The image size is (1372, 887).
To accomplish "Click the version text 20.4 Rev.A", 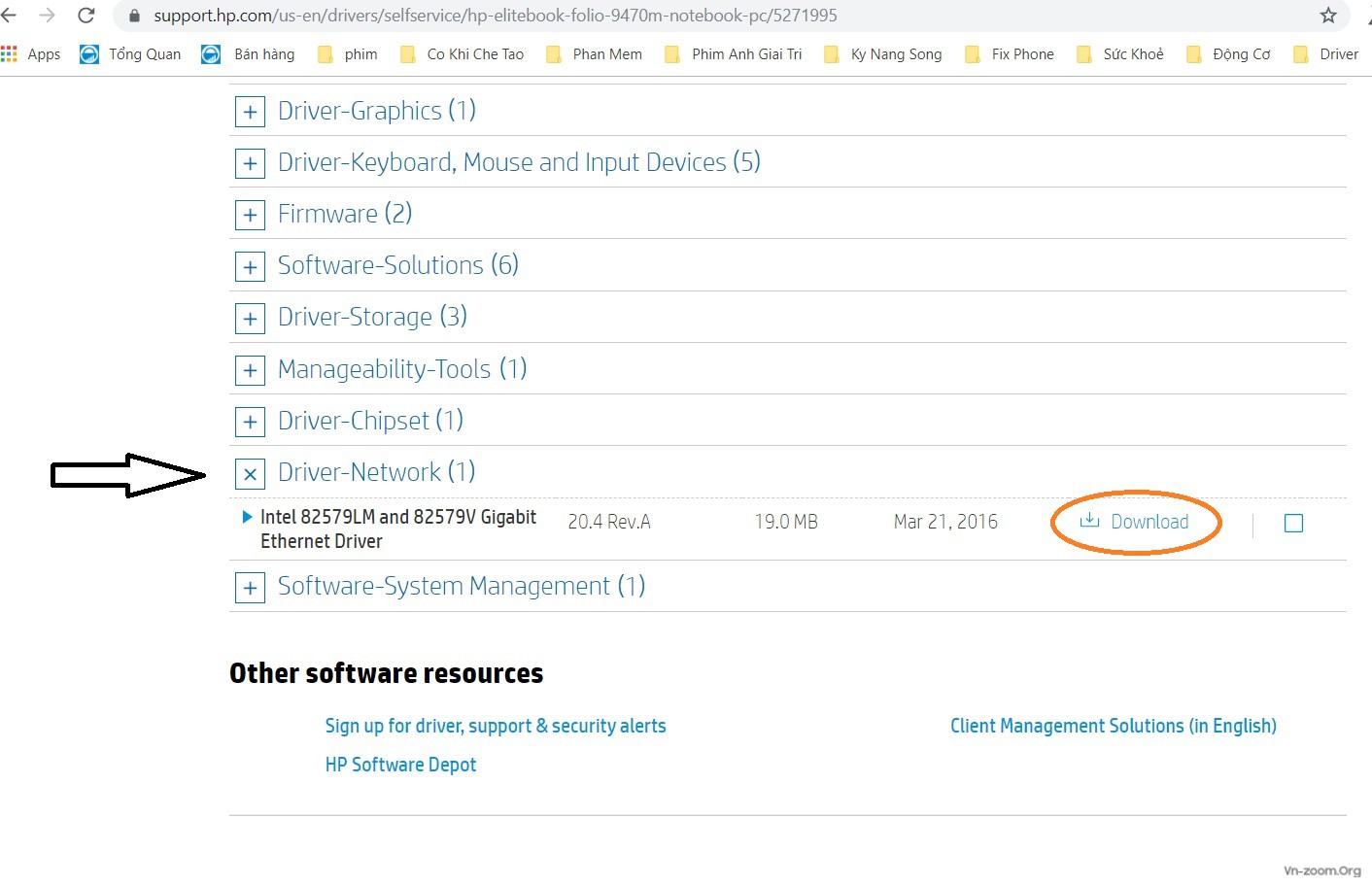I will (x=609, y=522).
